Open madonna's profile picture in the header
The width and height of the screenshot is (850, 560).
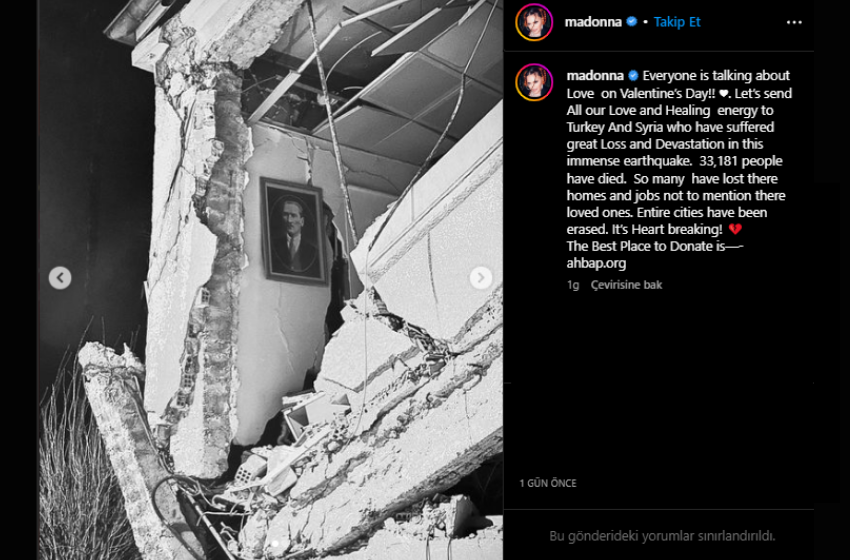coord(534,22)
